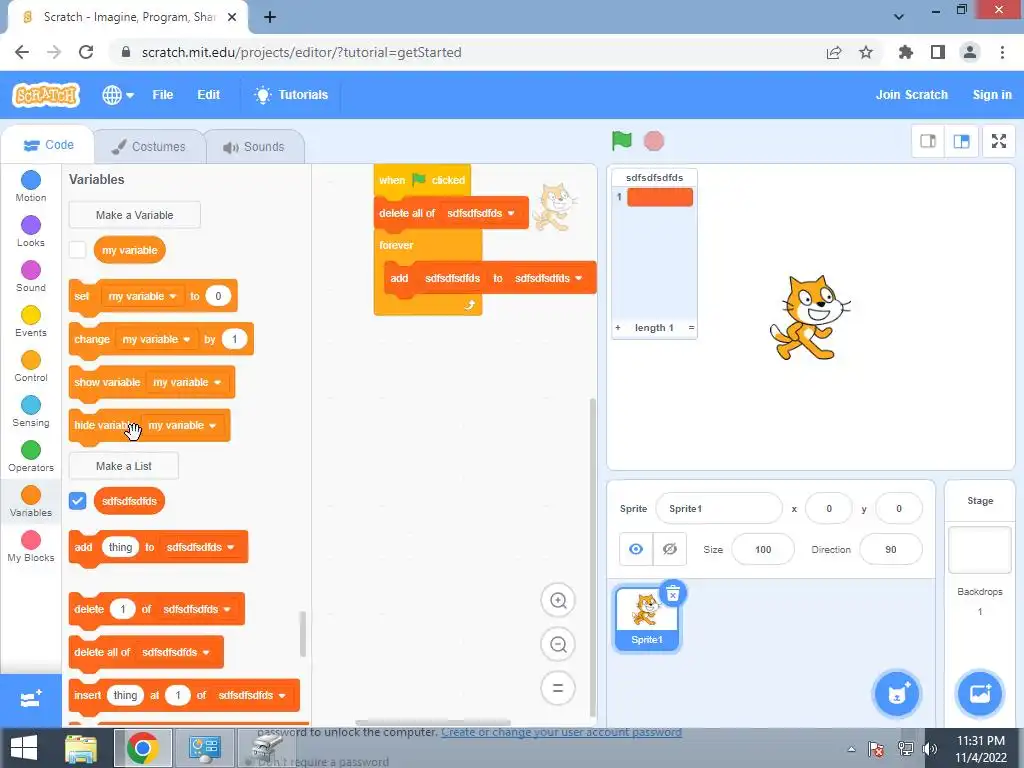Click the sprite y position field
The height and width of the screenshot is (768, 1024).
899,509
